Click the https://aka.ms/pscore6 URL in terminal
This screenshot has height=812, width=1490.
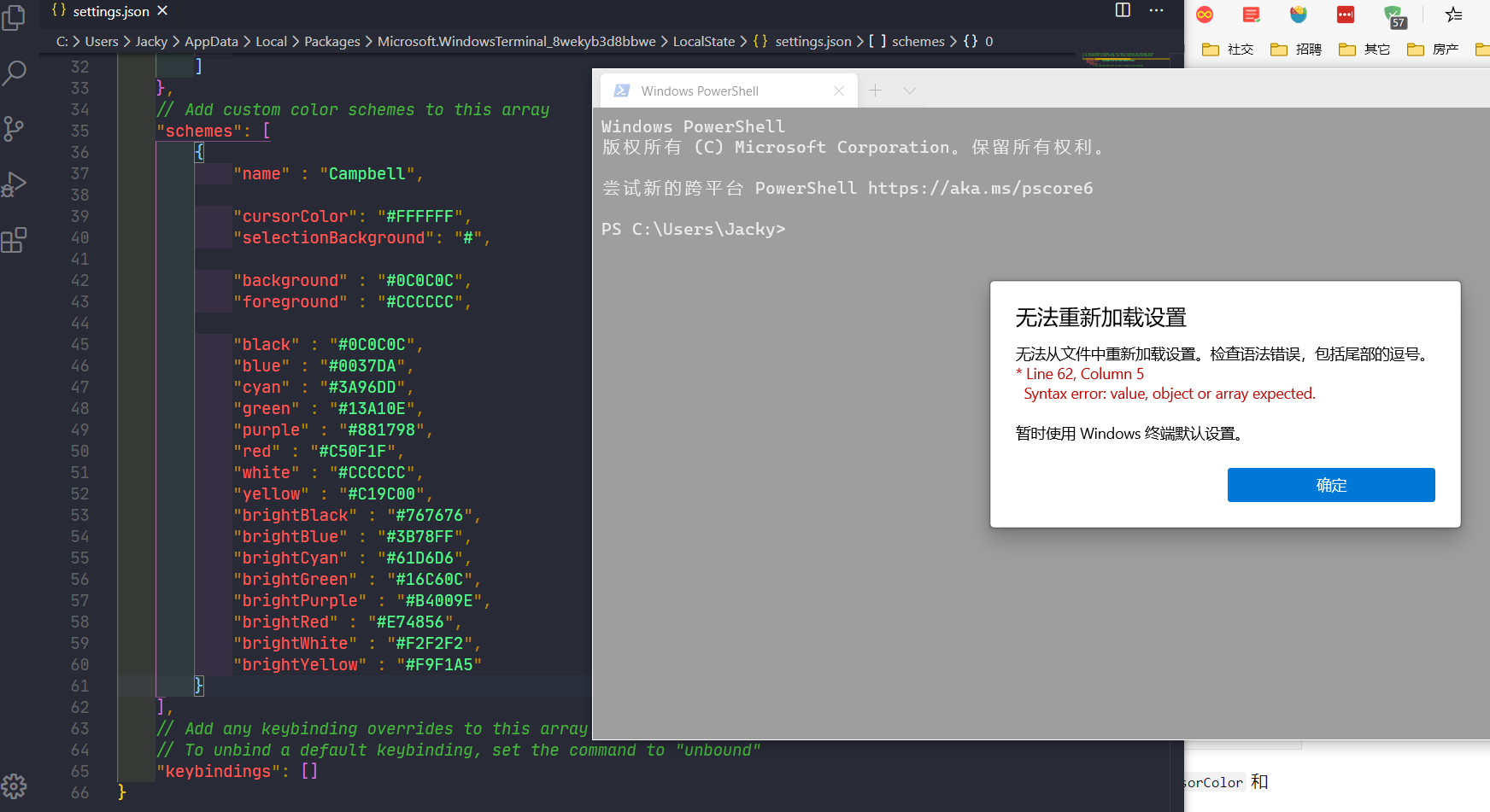pyautogui.click(x=980, y=188)
